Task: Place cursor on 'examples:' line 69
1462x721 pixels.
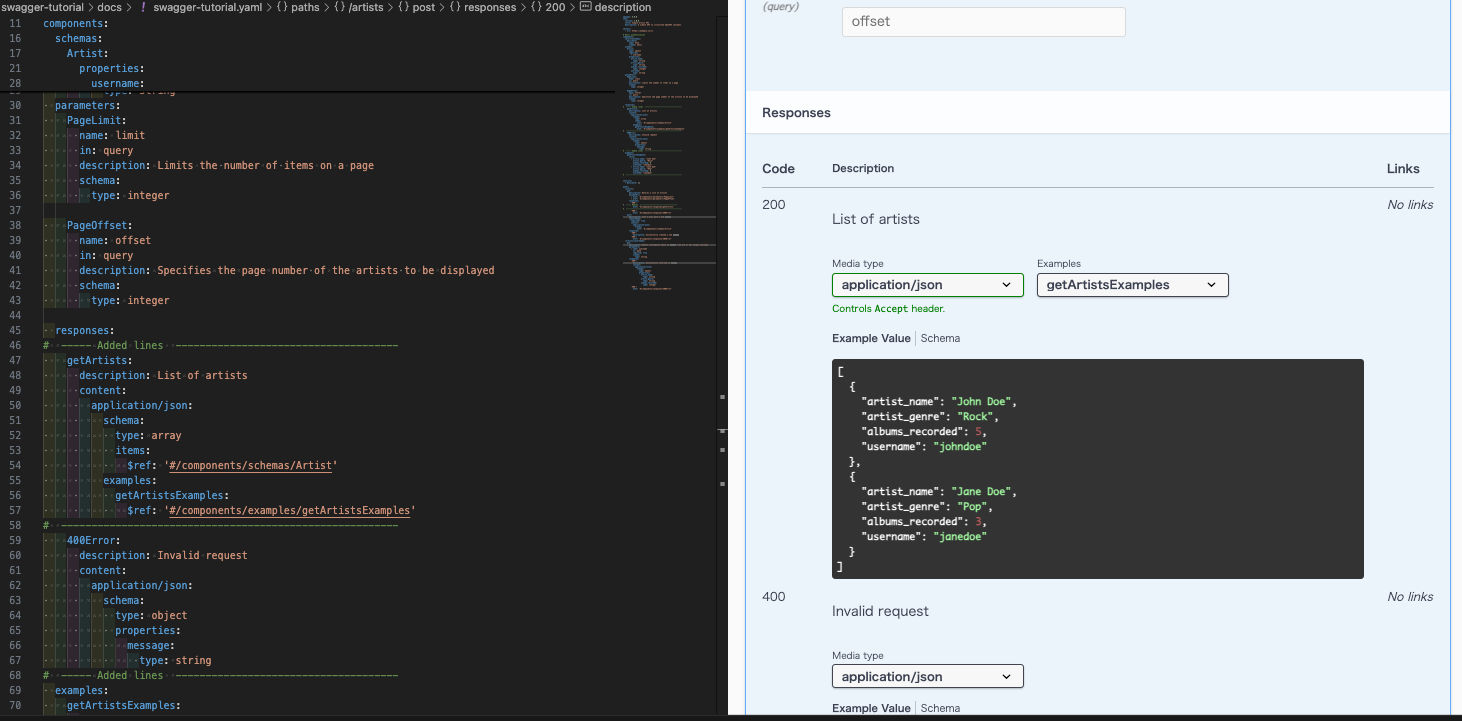Action: pyautogui.click(x=81, y=690)
